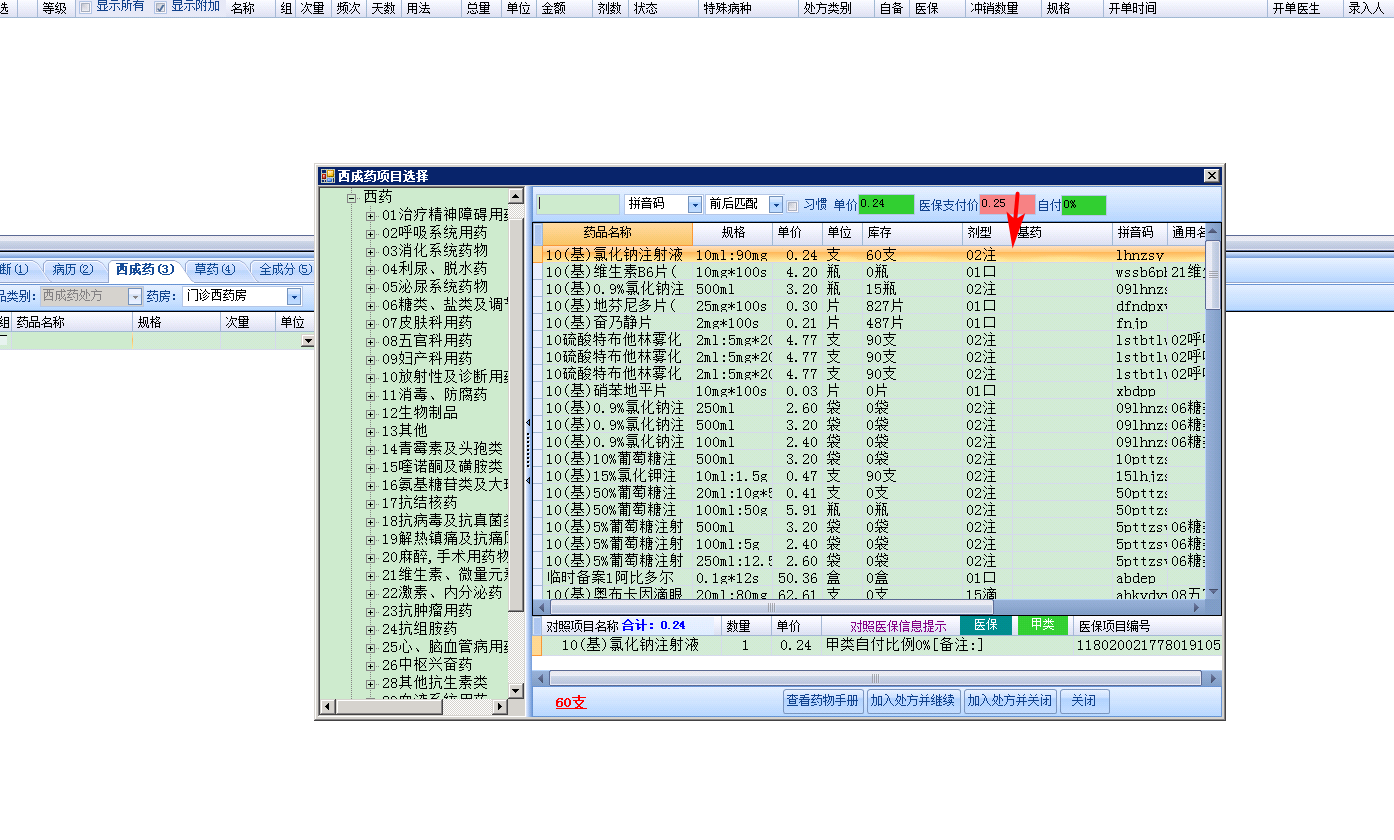This screenshot has width=1394, height=840.
Task: Select the 04利尿、脱水药 tree category
Action: (x=434, y=269)
